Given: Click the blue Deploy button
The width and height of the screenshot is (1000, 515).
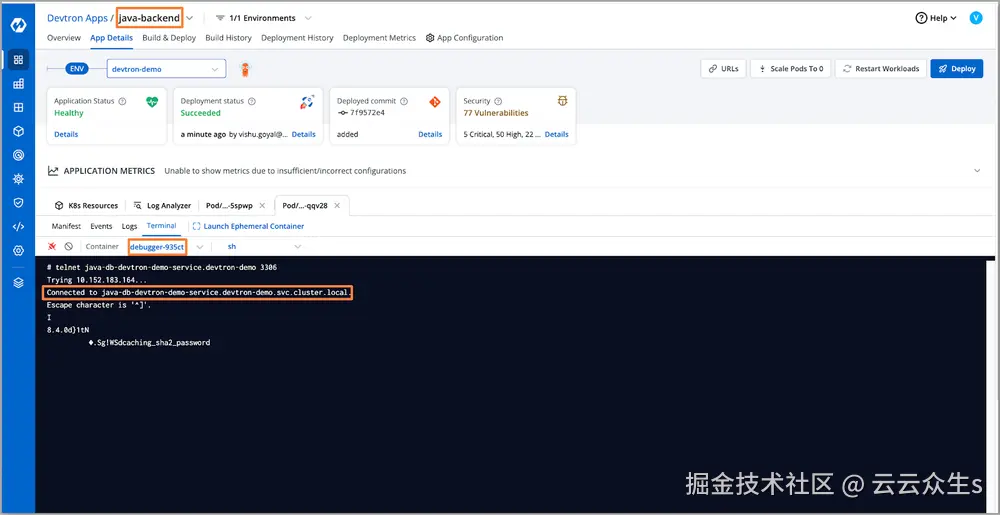Looking at the screenshot, I should 957,69.
